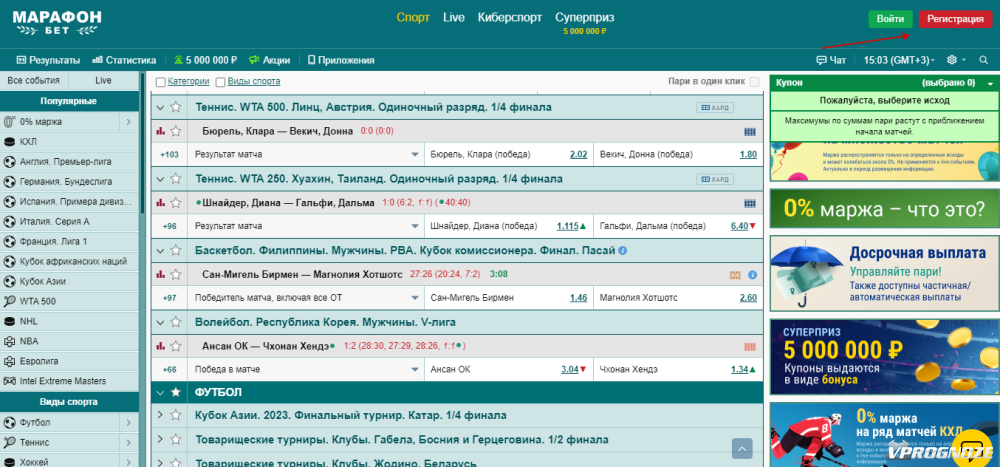Screen dimensions: 1000x467
Task: Open statistics chart icon for Ансан ОК match
Action: 160,346
